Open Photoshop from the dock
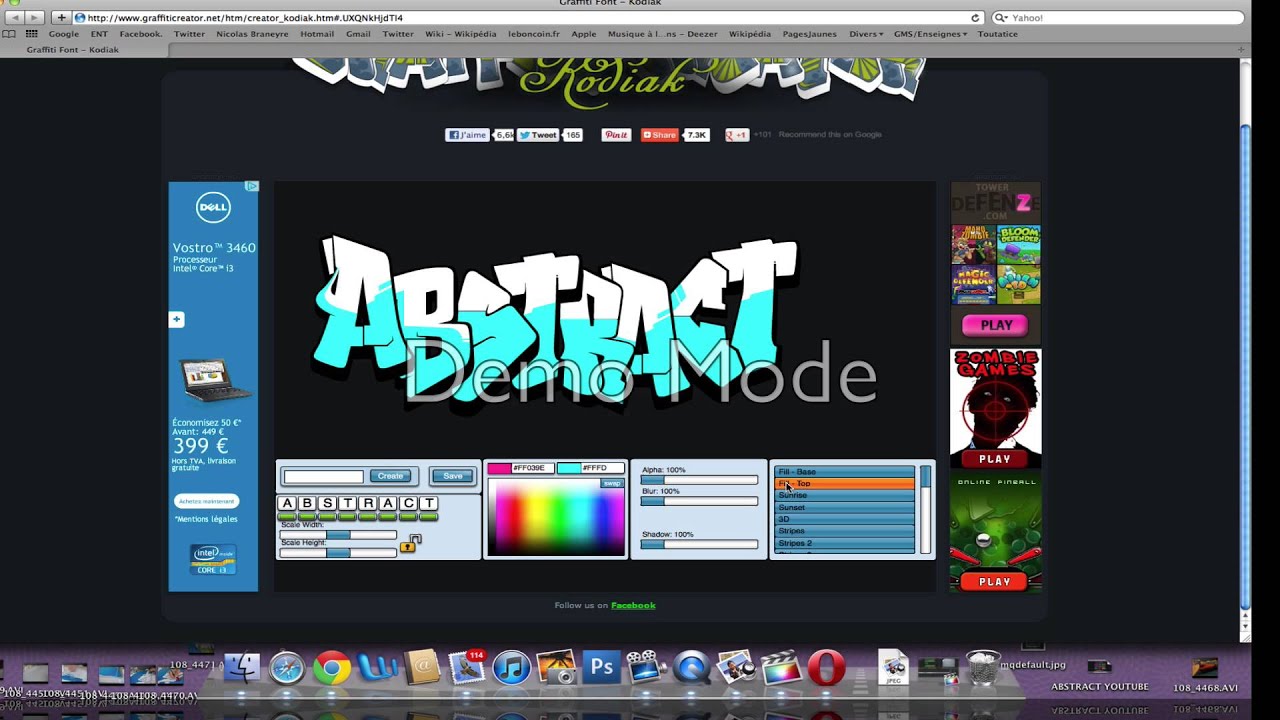 [x=602, y=666]
